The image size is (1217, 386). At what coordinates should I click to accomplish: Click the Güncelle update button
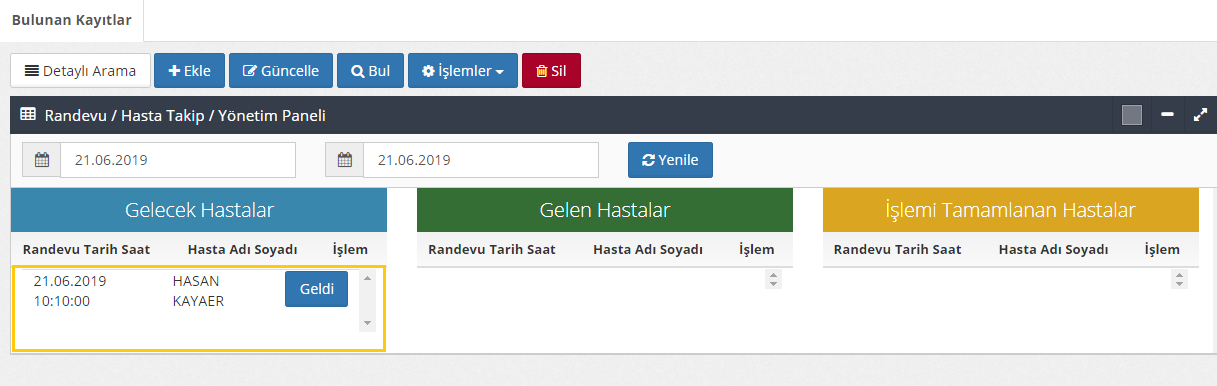[x=281, y=71]
